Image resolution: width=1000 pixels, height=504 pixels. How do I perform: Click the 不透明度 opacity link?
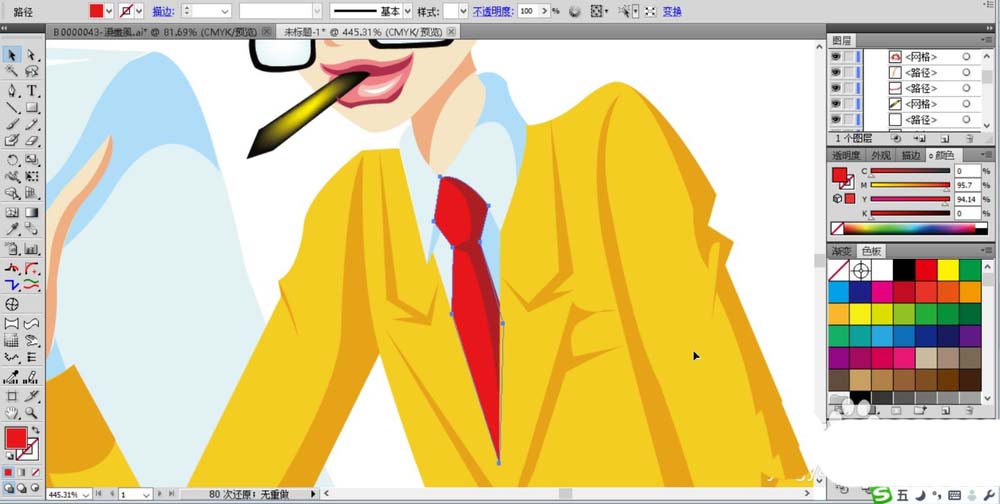pos(493,11)
